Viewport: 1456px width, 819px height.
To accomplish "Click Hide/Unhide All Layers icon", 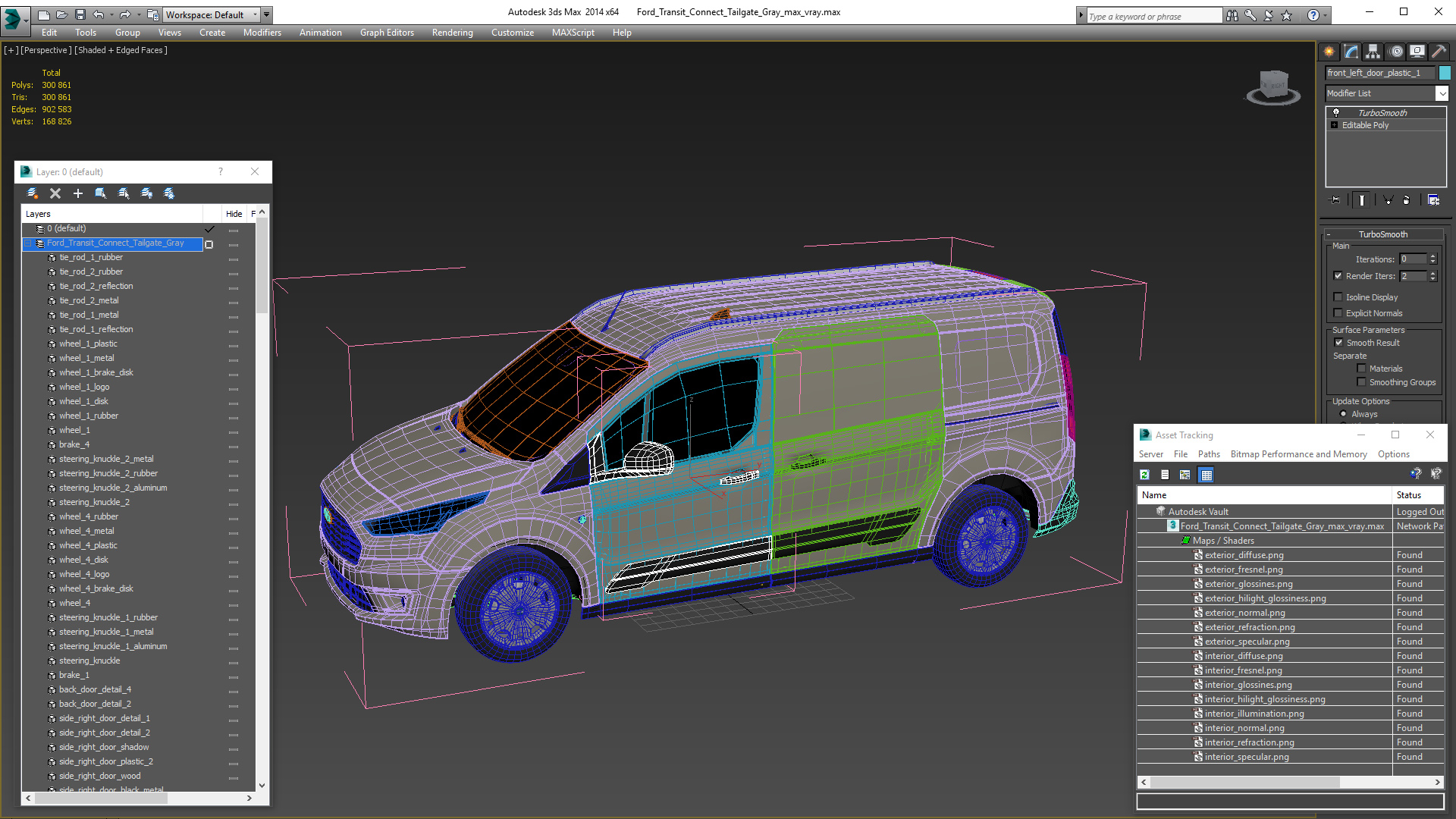I will coord(146,193).
